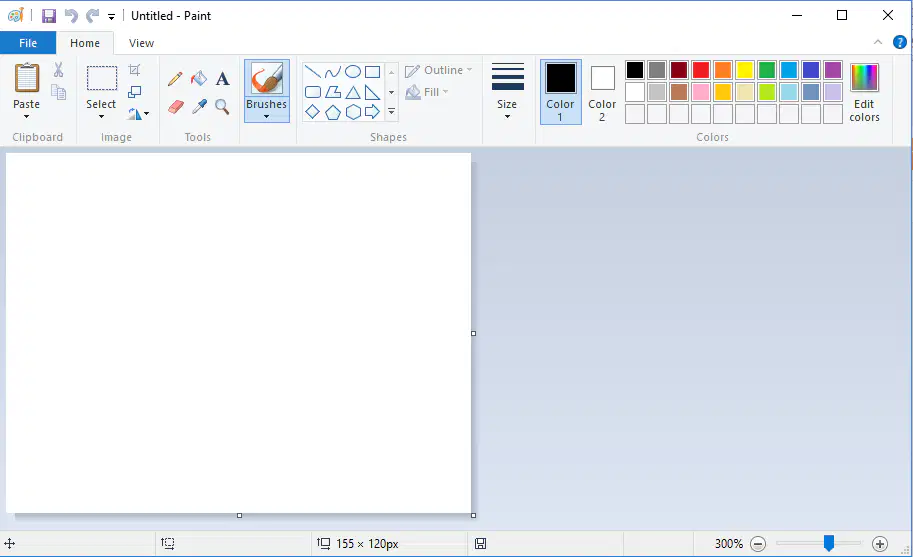Viewport: 913px width, 557px height.
Task: Click the zoom slider handle
Action: click(829, 543)
